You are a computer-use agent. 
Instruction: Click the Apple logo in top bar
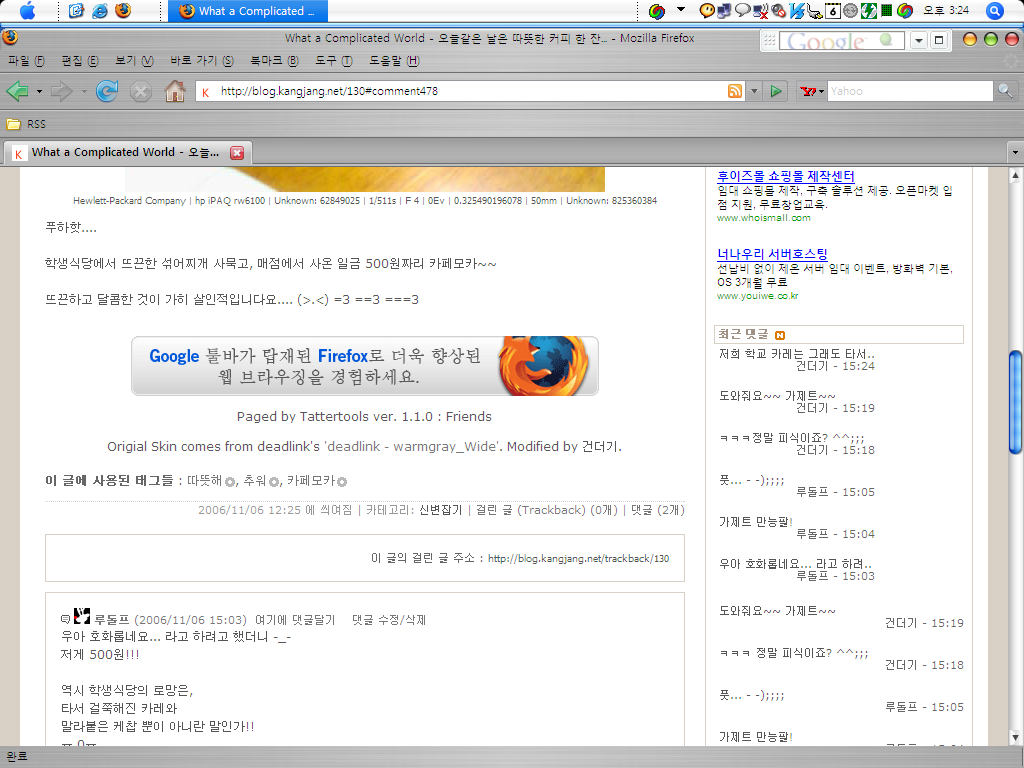tap(26, 11)
